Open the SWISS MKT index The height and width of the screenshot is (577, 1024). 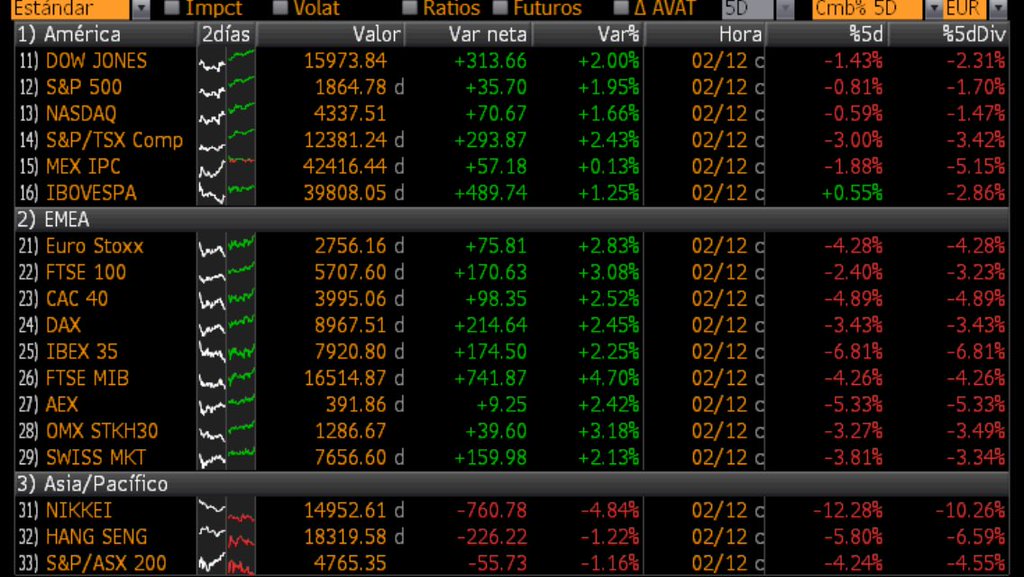coord(95,458)
